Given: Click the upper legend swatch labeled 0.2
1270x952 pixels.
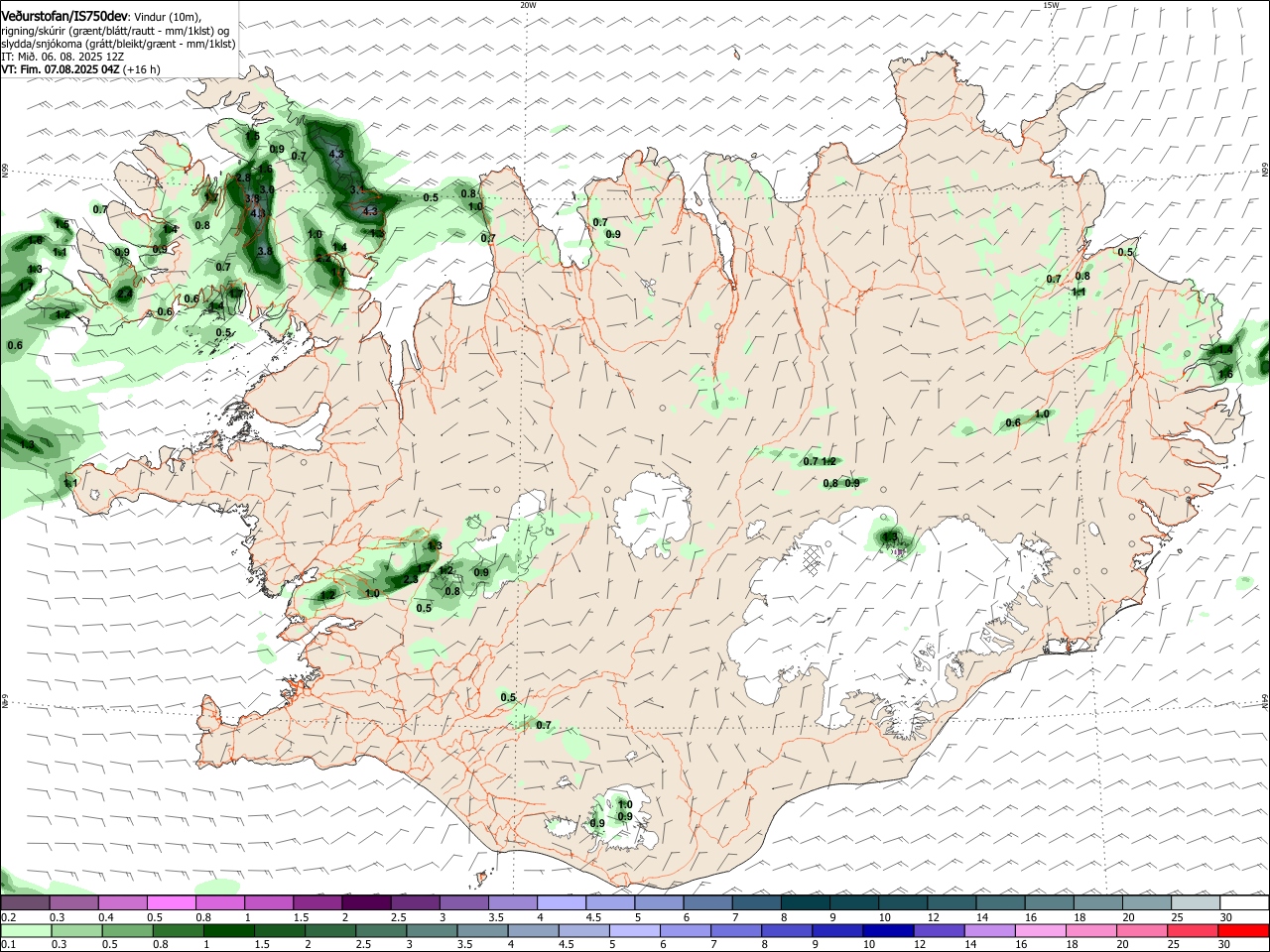Looking at the screenshot, I should tap(25, 902).
